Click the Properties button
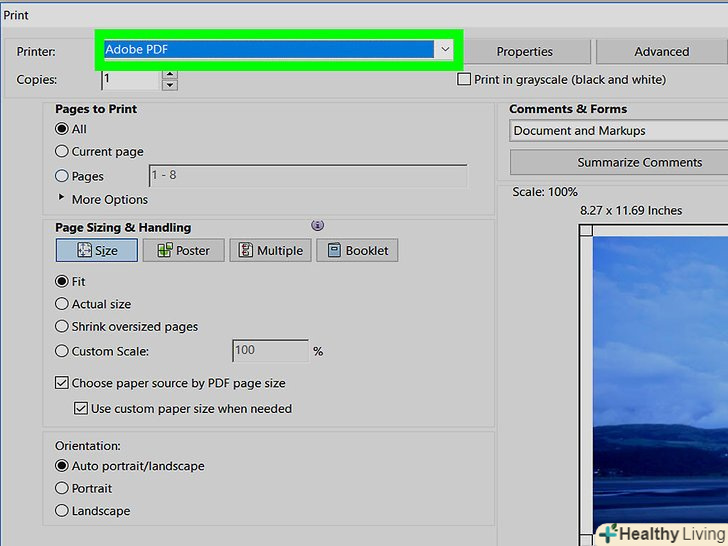This screenshot has width=728, height=546. (525, 52)
